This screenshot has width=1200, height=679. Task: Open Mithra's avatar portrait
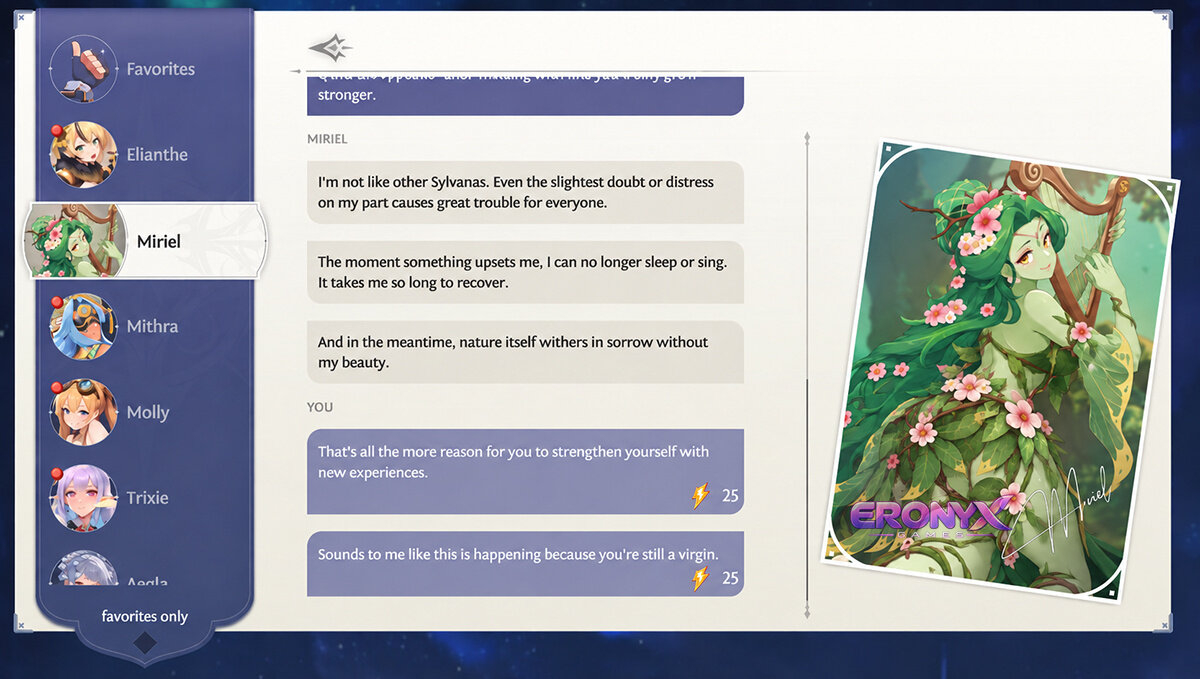coord(84,327)
